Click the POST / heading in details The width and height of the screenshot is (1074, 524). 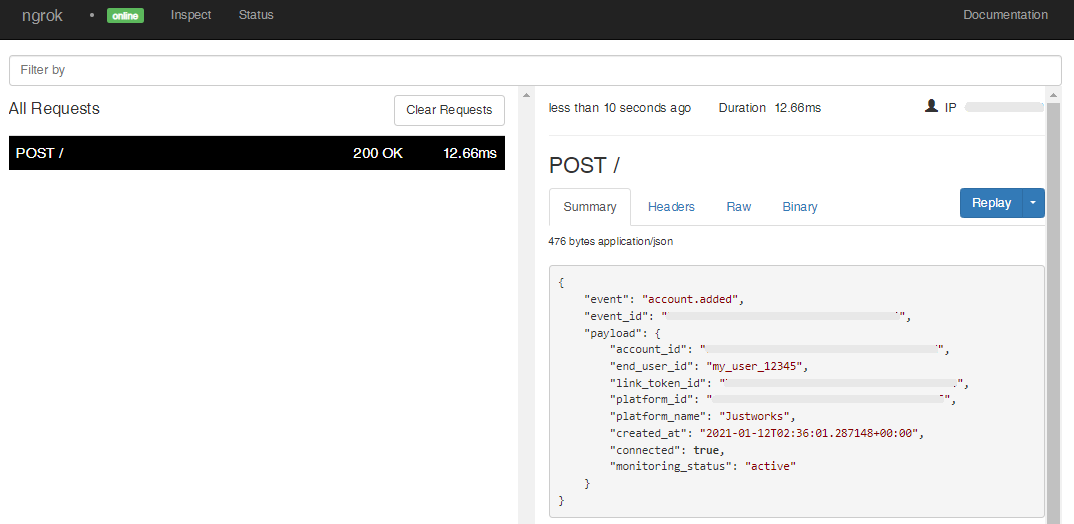[x=584, y=165]
